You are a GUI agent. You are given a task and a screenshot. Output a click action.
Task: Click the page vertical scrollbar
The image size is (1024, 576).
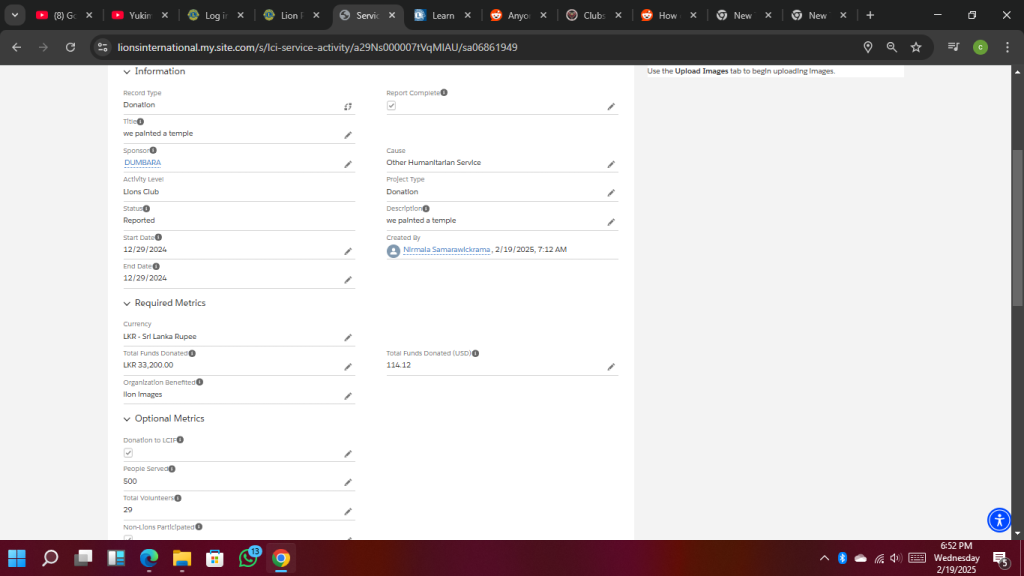(x=1017, y=227)
